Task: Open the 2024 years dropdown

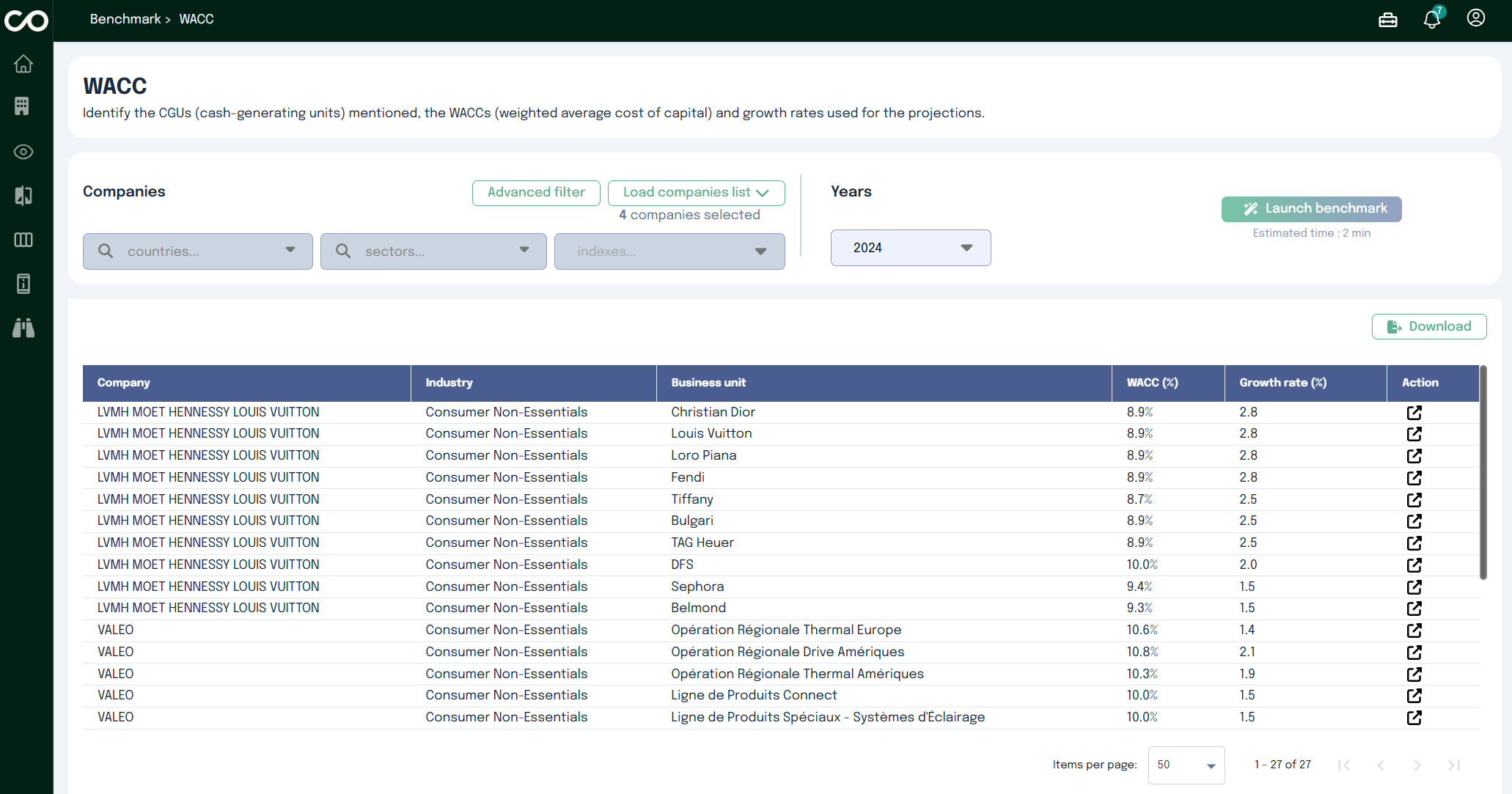Action: coord(910,248)
